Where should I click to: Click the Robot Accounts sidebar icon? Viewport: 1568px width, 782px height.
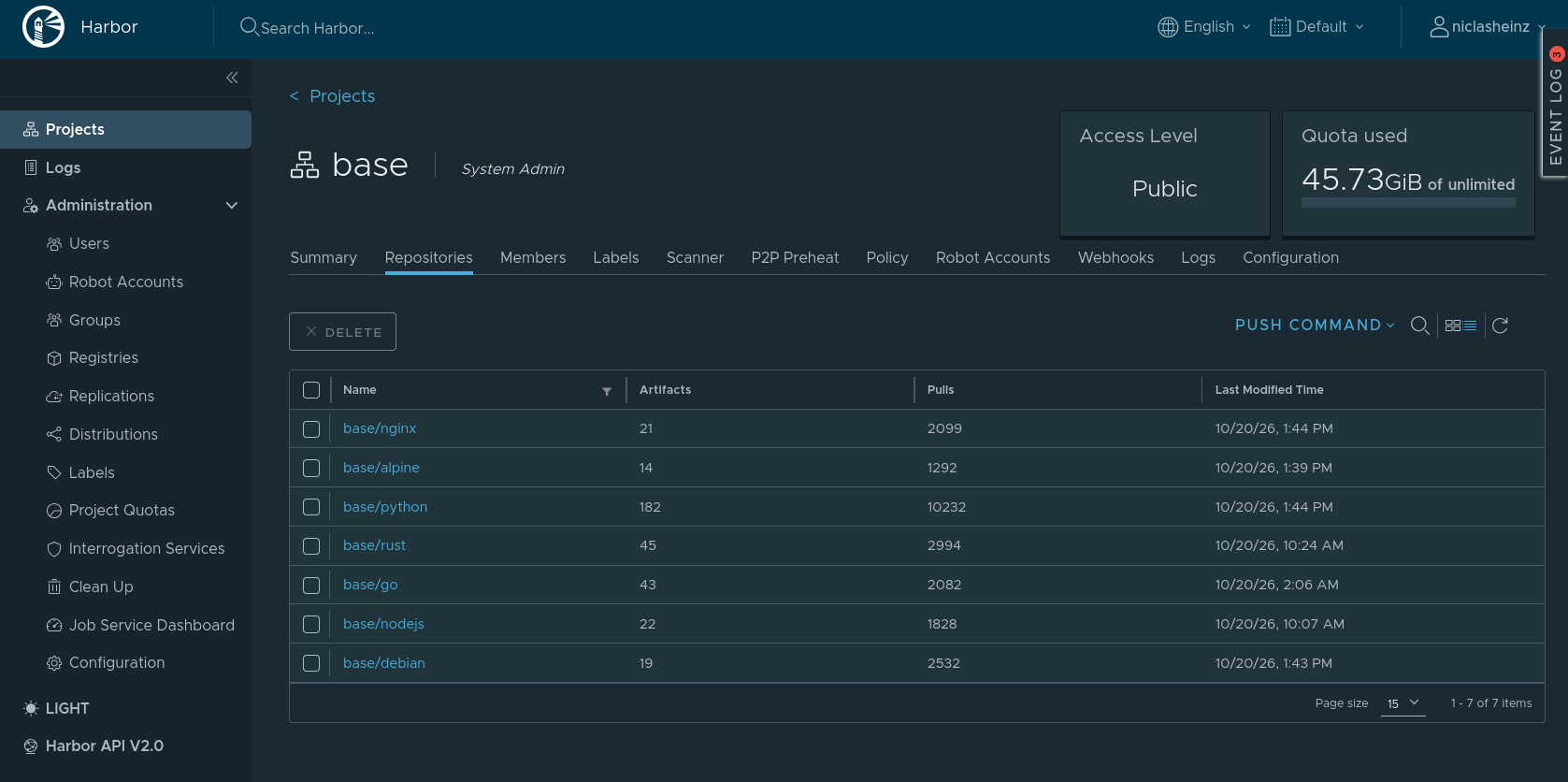click(x=54, y=282)
